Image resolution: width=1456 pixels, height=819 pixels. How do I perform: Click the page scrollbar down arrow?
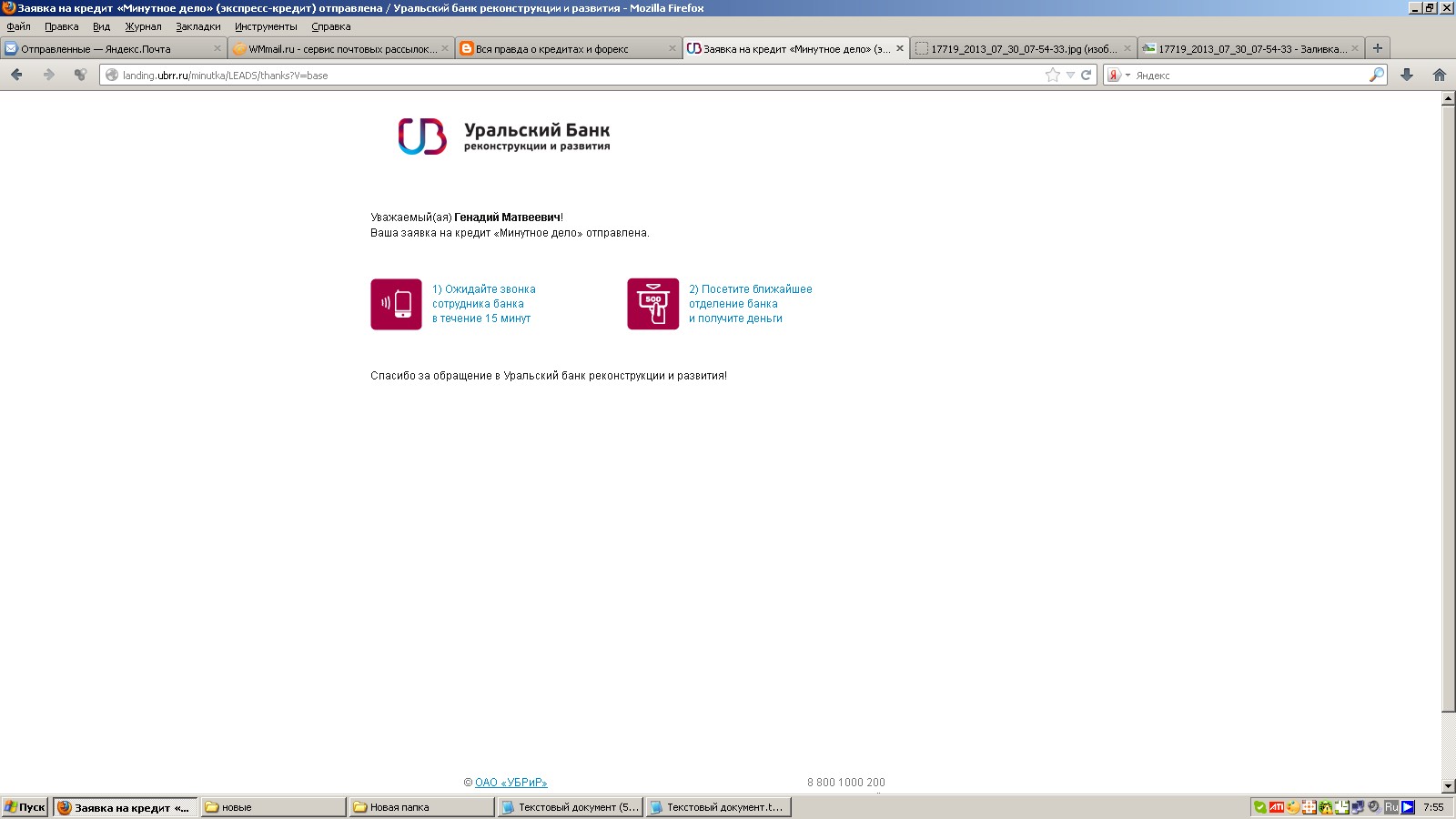coord(1449,786)
